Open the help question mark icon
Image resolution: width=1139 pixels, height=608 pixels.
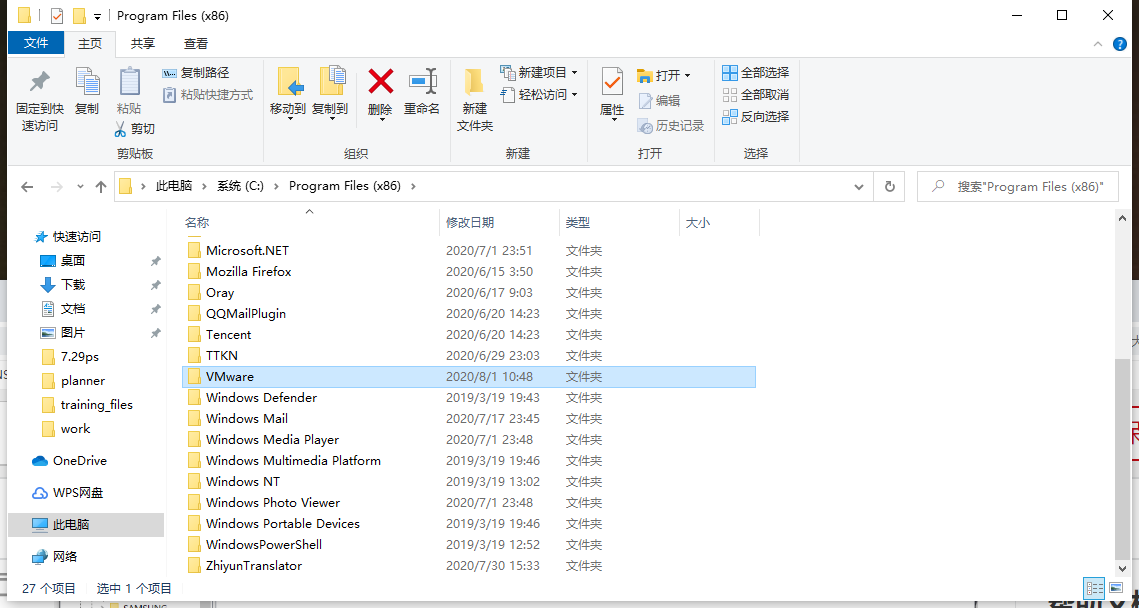point(1121,44)
